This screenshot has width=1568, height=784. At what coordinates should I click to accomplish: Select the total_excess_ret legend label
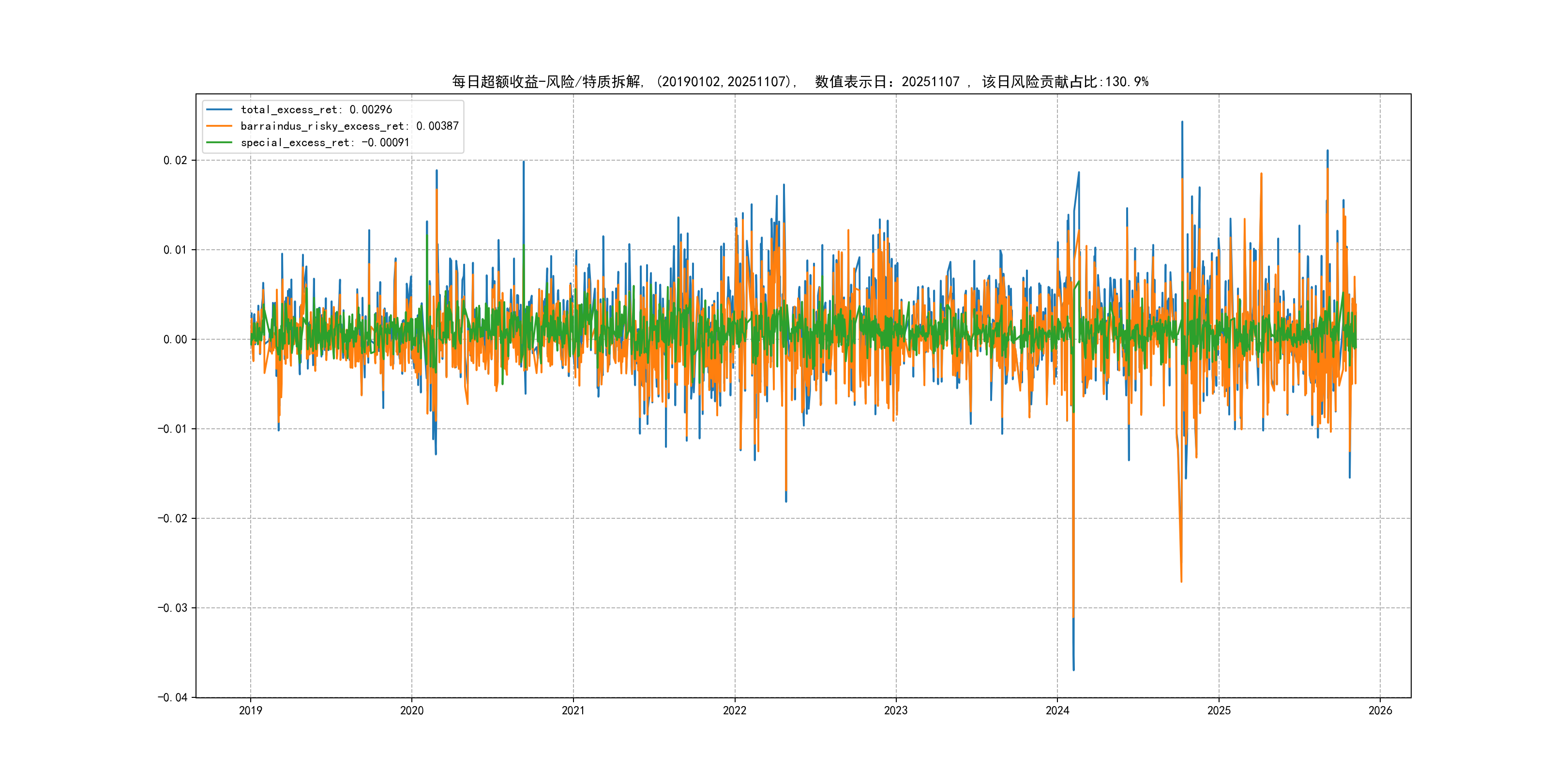pyautogui.click(x=316, y=109)
